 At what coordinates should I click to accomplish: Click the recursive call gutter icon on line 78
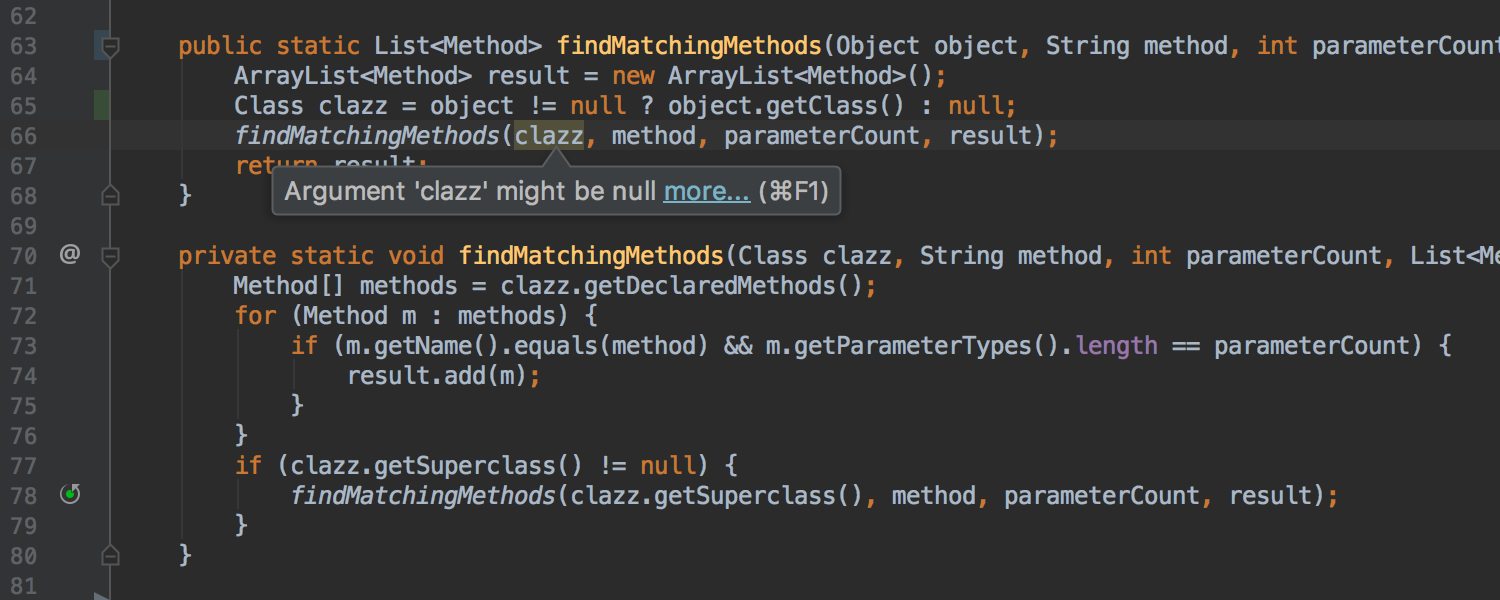pos(69,494)
